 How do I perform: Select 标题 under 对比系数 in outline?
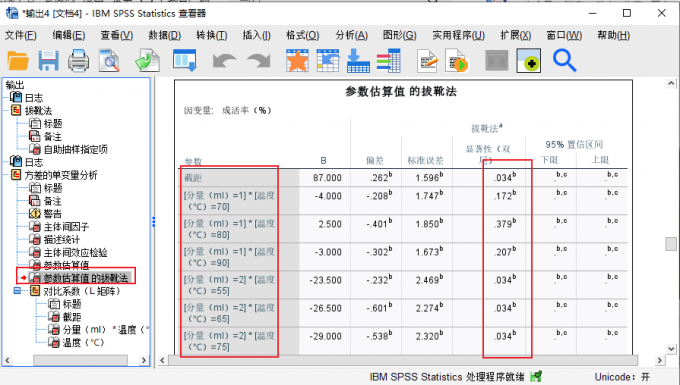72,304
